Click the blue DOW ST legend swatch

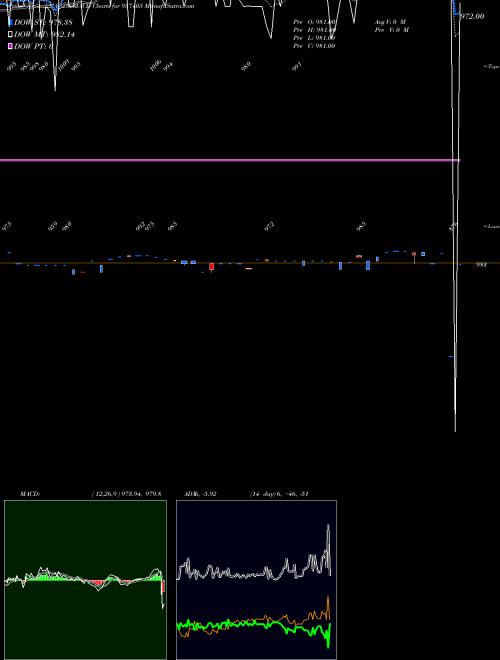point(10,22)
